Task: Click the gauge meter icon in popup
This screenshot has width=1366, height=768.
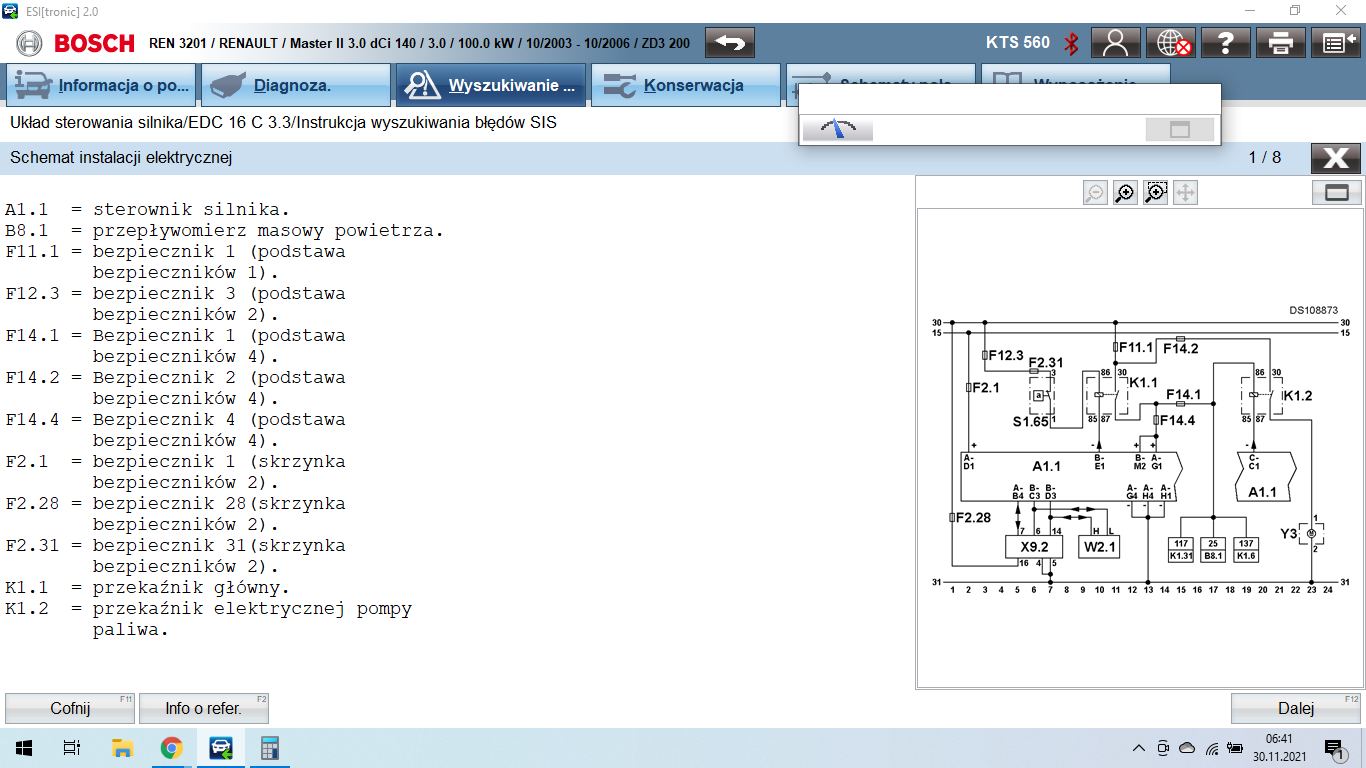Action: click(838, 129)
